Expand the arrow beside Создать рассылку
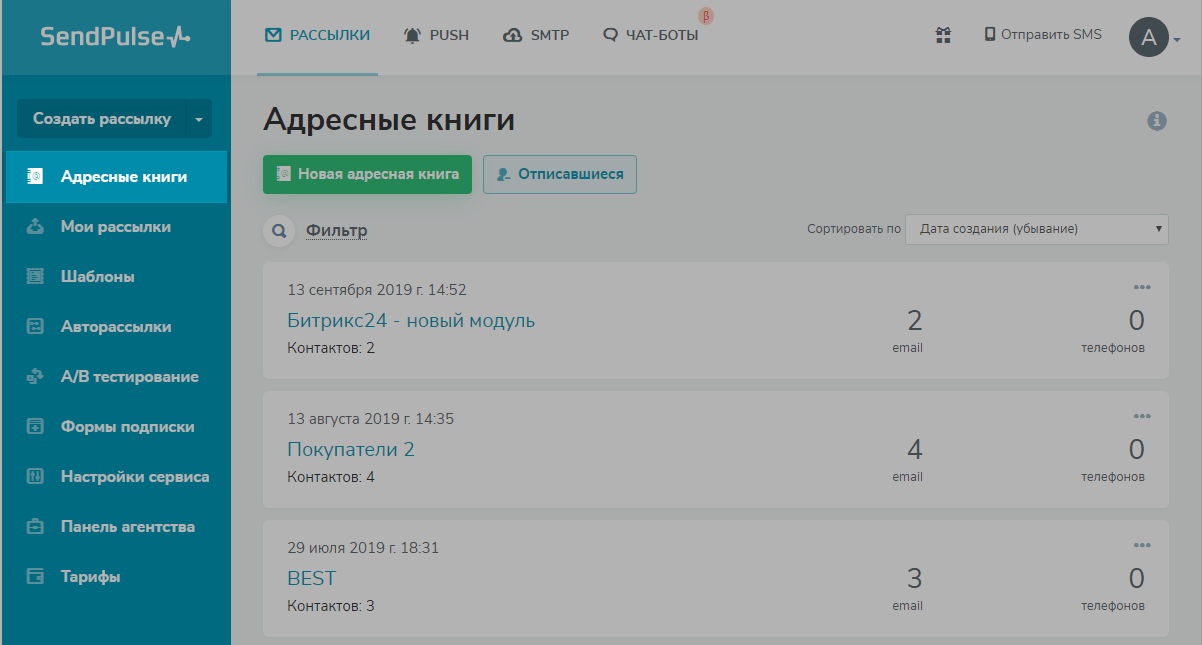The image size is (1202, 645). [x=199, y=119]
